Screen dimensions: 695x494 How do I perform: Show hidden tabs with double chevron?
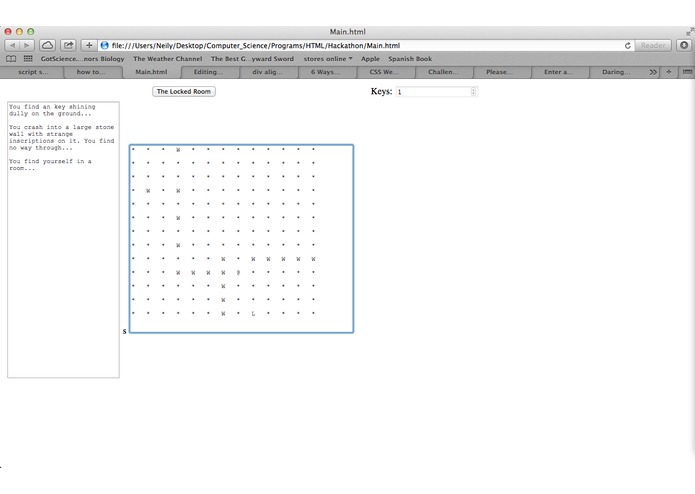point(653,72)
